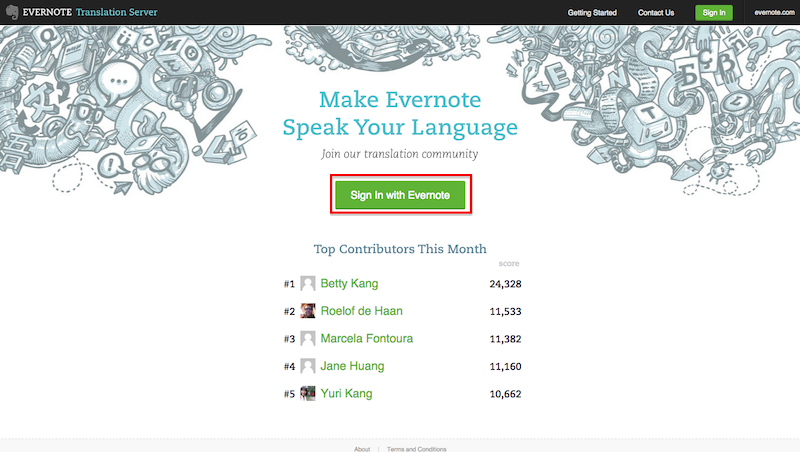
Task: Open the Contact Us menu item
Action: 656,13
